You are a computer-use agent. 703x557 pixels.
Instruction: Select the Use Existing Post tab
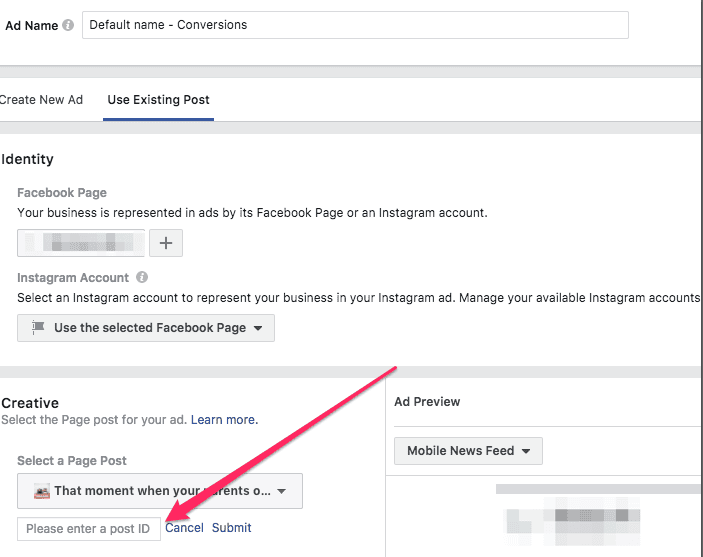point(158,100)
